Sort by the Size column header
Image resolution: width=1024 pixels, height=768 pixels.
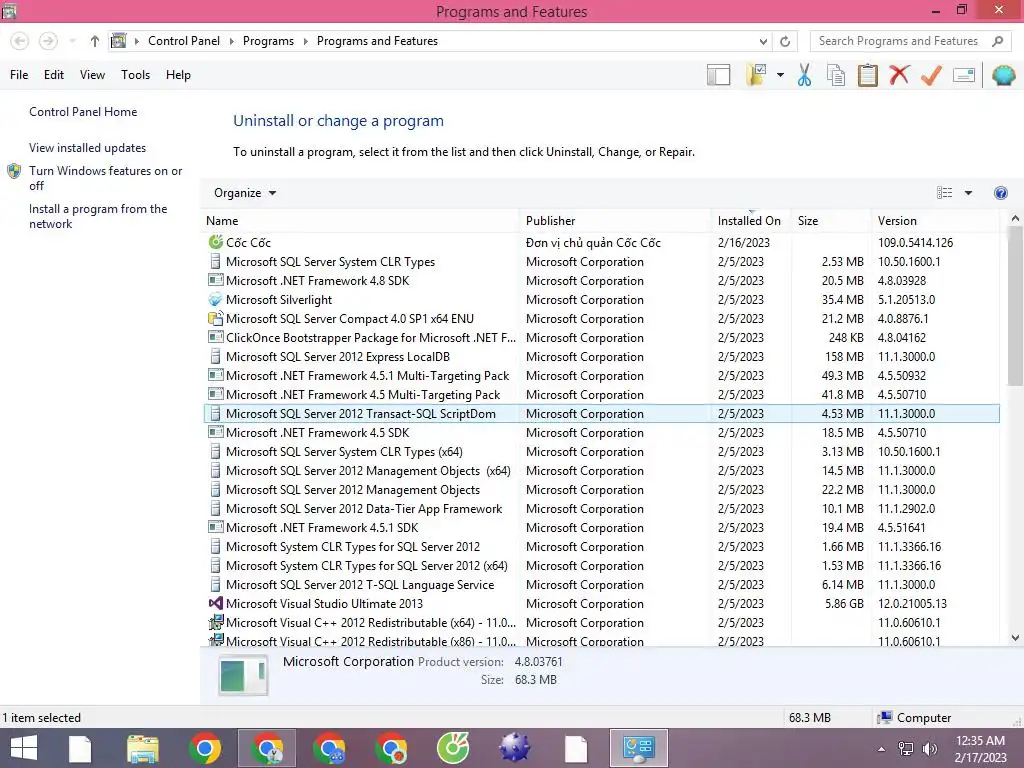click(831, 221)
